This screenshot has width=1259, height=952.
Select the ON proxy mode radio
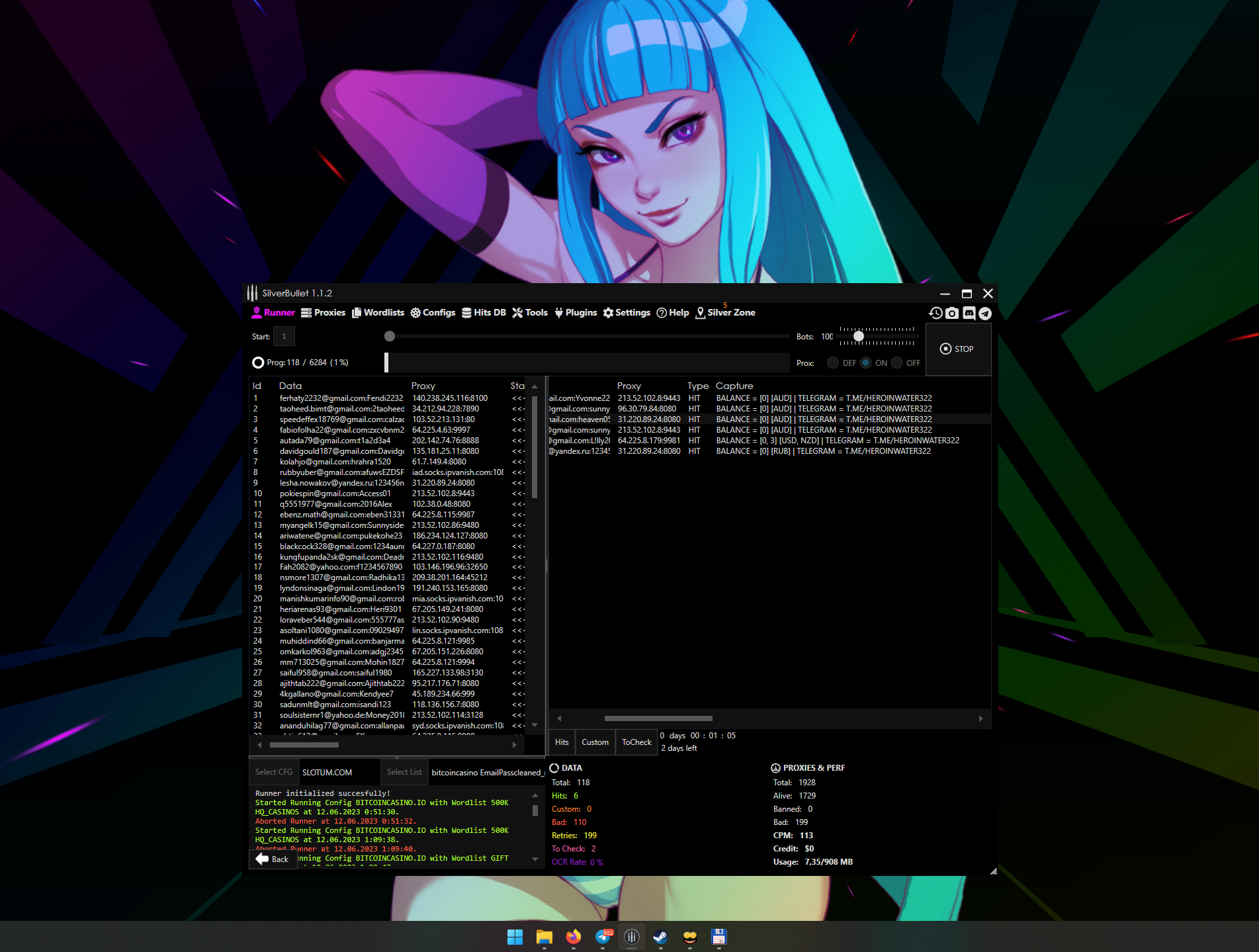click(865, 363)
